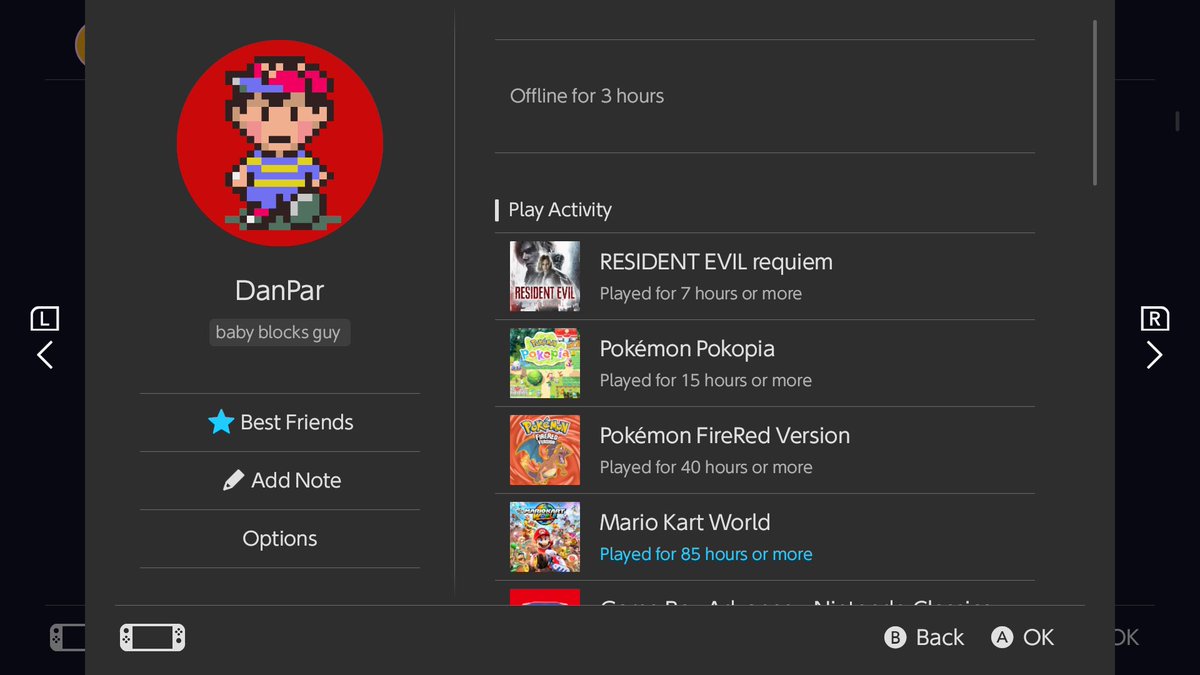Screen dimensions: 1200x675
Task: Click the Play Activity section heading
Action: point(560,210)
